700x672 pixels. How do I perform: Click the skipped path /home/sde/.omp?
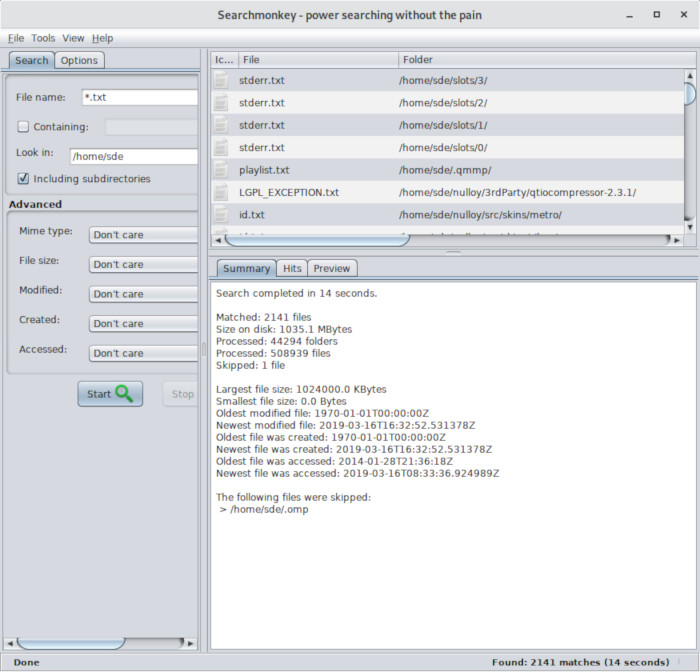269,509
